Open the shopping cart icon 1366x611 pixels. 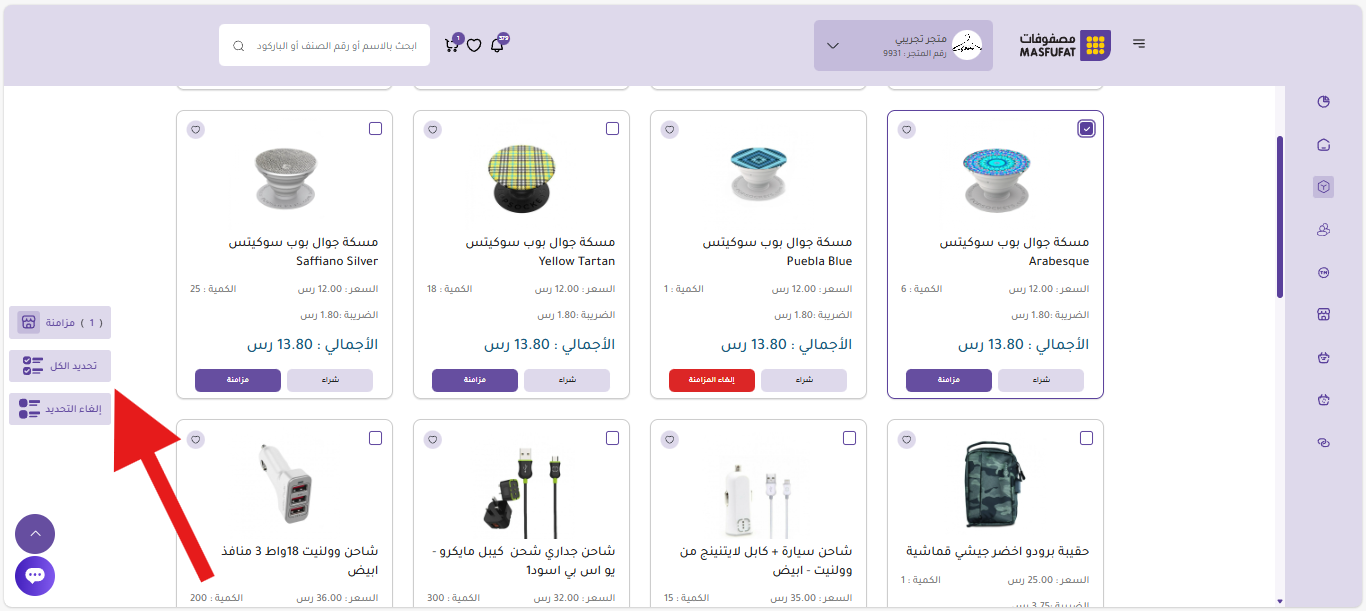[452, 45]
